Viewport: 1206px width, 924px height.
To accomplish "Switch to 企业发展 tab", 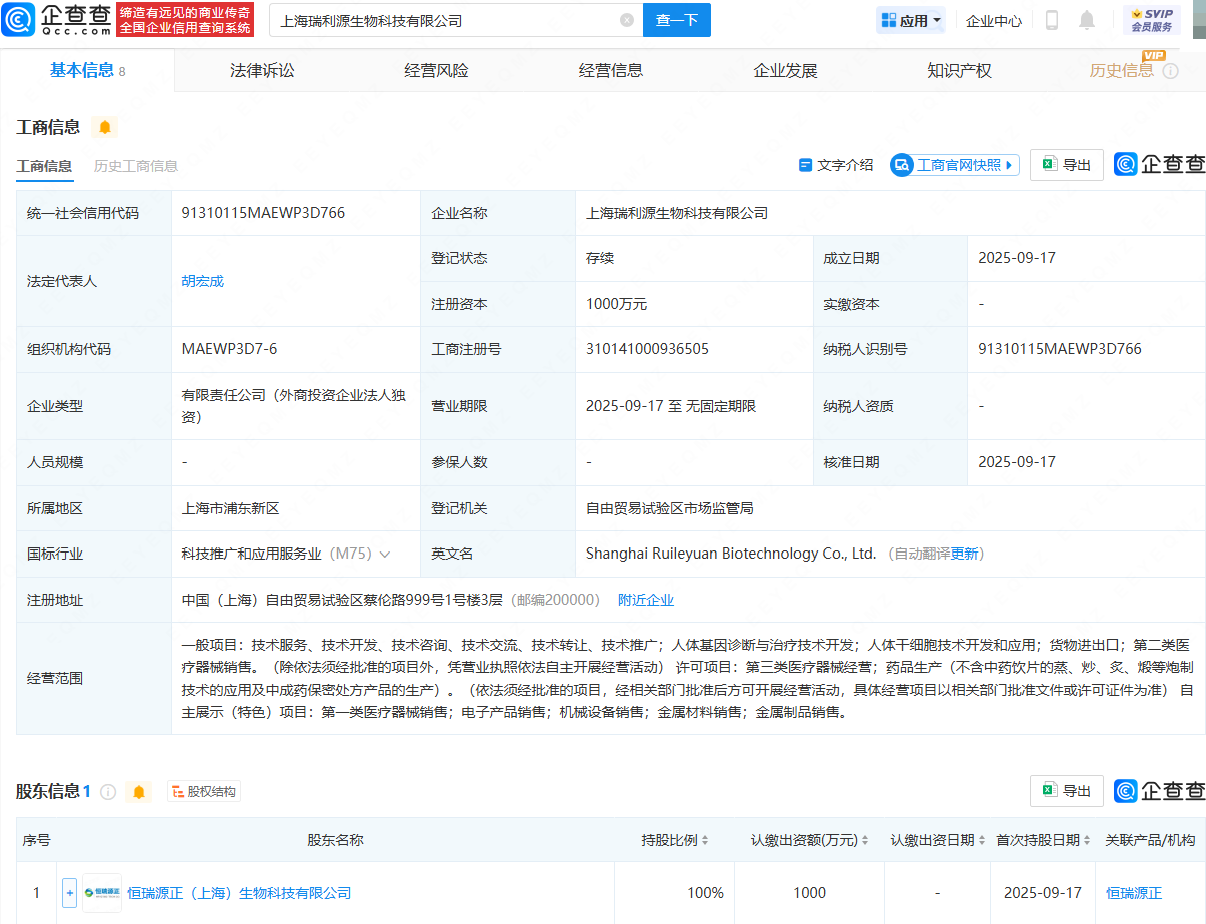I will (x=785, y=70).
